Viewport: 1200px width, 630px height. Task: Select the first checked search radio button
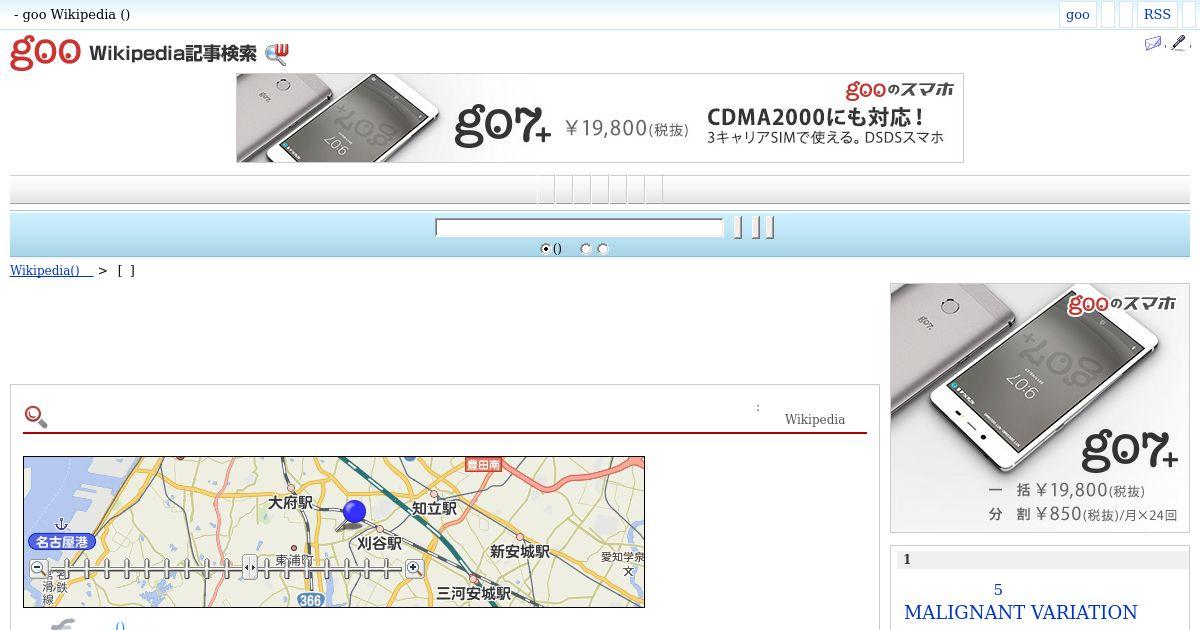point(545,249)
